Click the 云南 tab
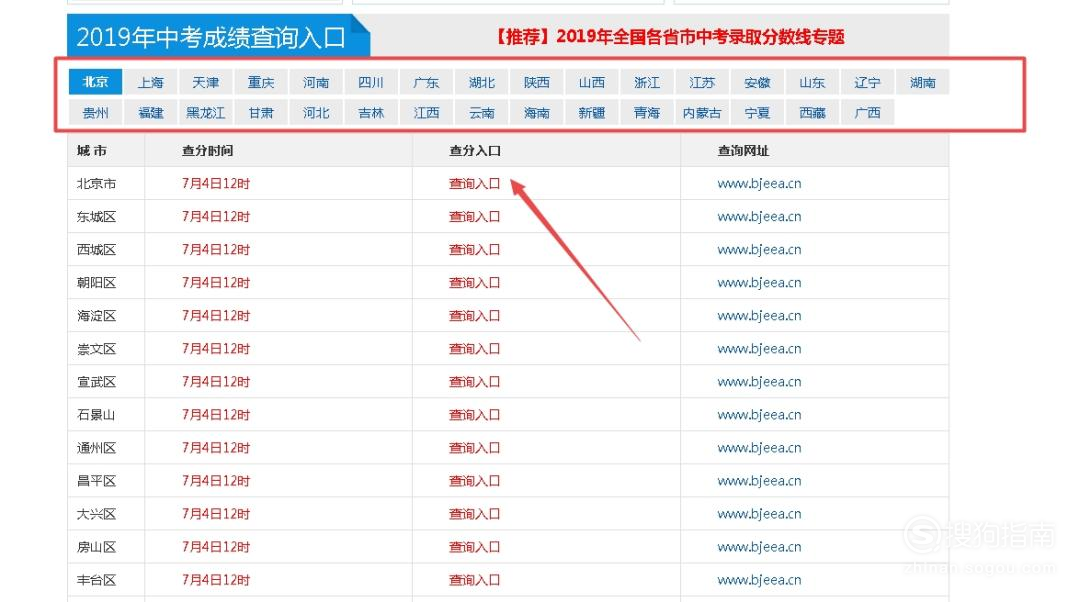The image size is (1080, 602). click(481, 112)
